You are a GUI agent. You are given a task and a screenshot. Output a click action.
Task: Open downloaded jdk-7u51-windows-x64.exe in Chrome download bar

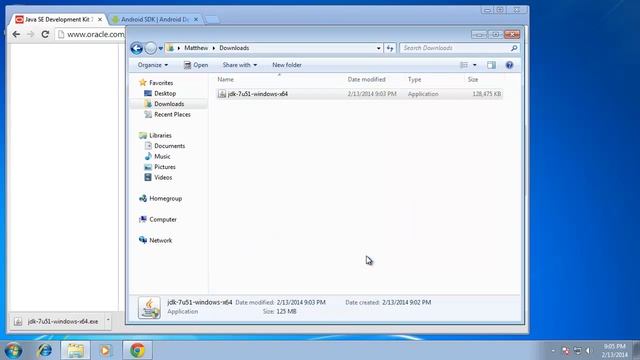[57, 322]
